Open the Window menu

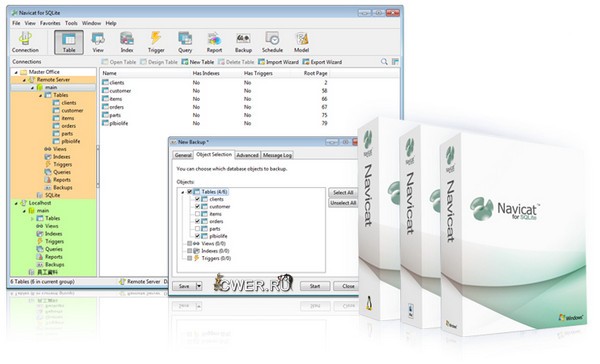(91, 23)
